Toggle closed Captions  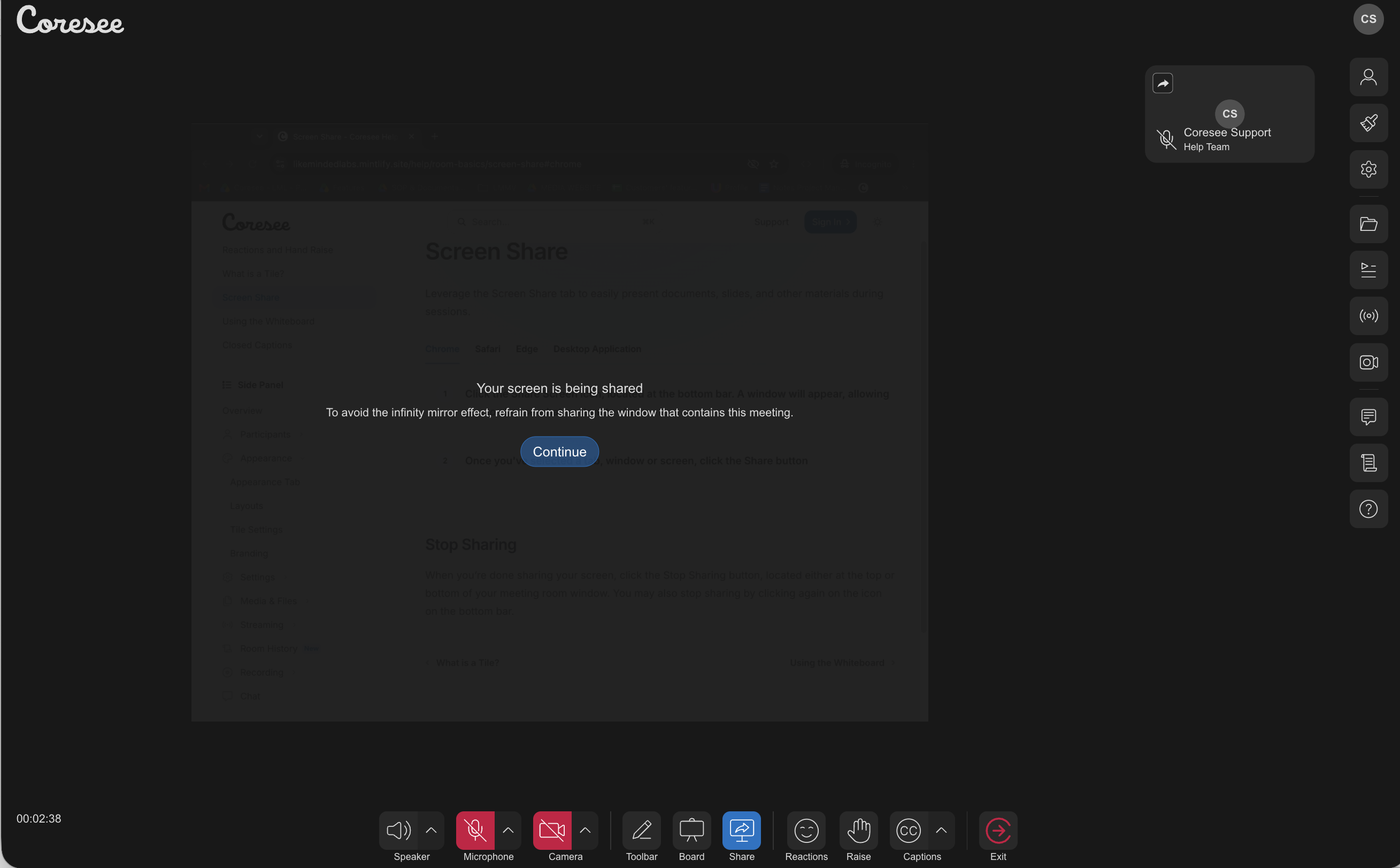[x=909, y=830]
